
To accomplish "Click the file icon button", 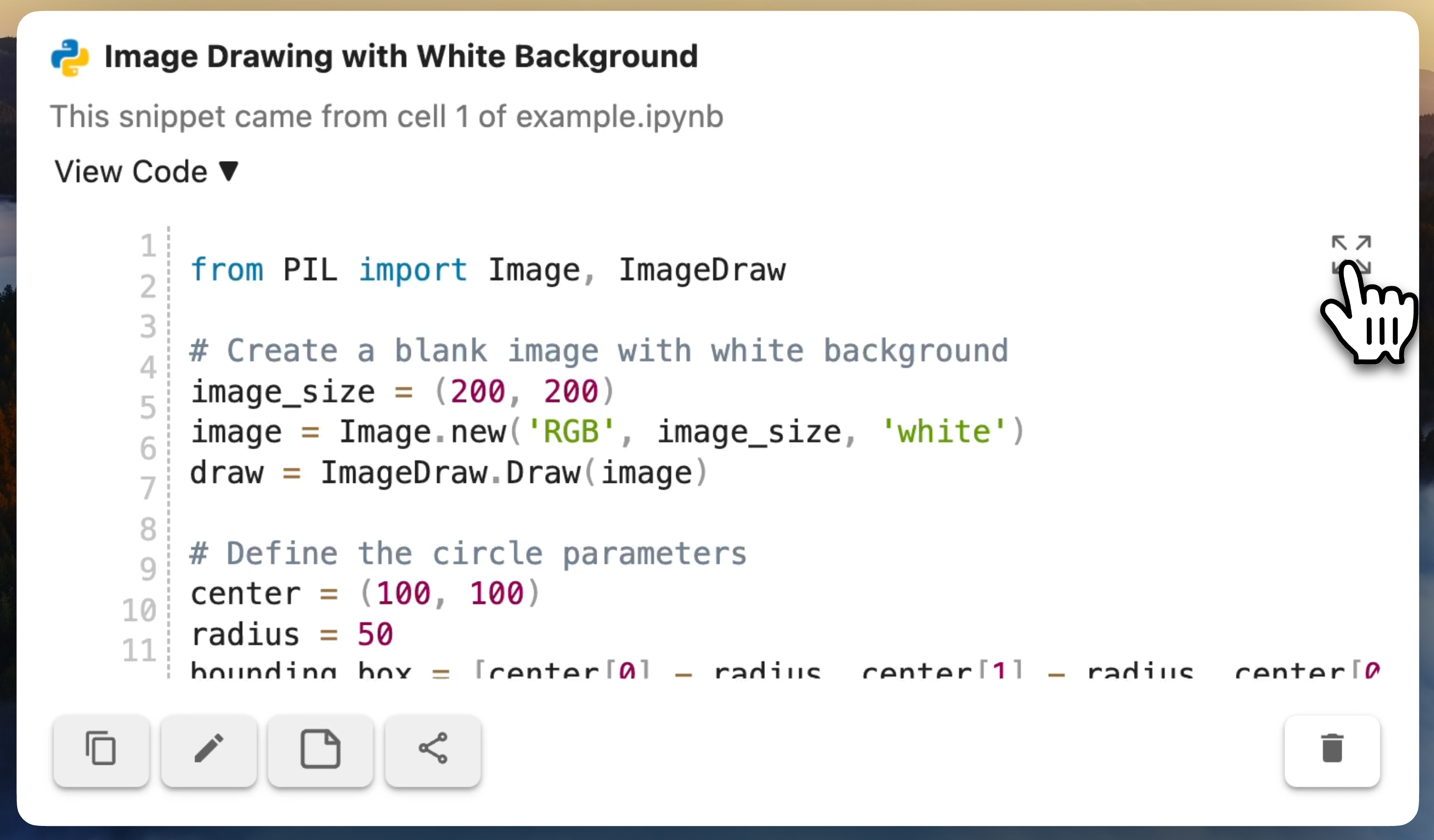I will (x=320, y=750).
